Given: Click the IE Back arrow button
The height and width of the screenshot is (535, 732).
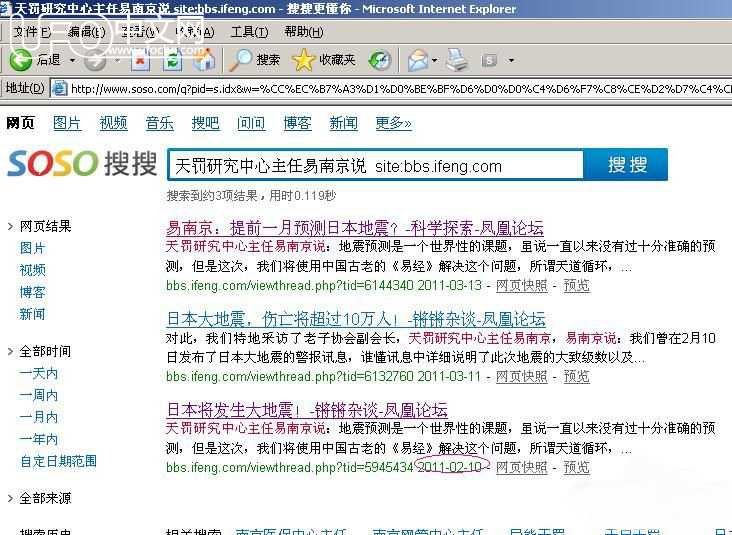Looking at the screenshot, I should pyautogui.click(x=20, y=60).
